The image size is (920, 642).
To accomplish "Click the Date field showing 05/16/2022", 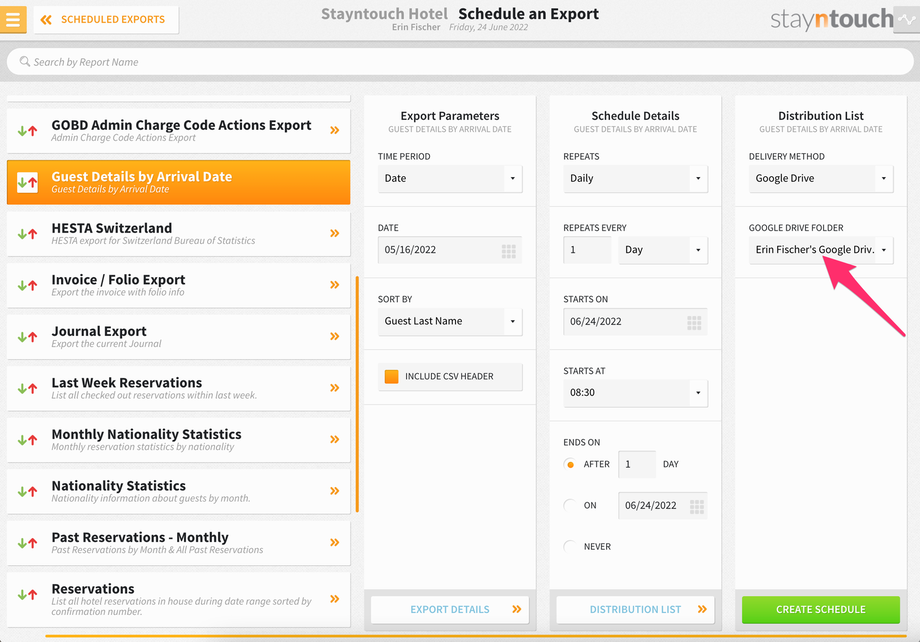I will point(450,250).
